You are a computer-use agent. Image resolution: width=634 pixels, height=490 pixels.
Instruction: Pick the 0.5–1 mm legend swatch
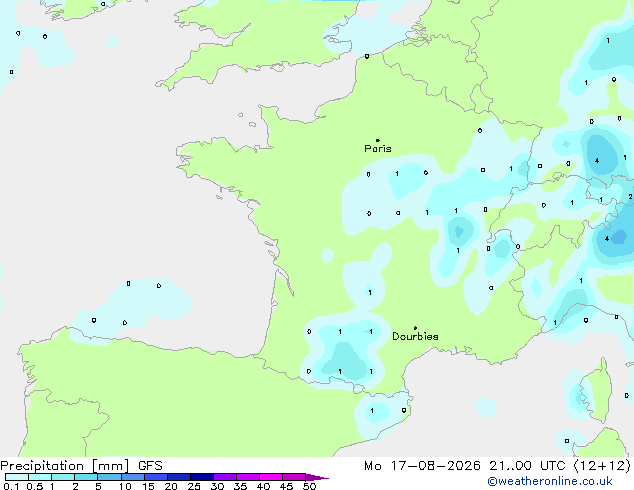coord(40,477)
